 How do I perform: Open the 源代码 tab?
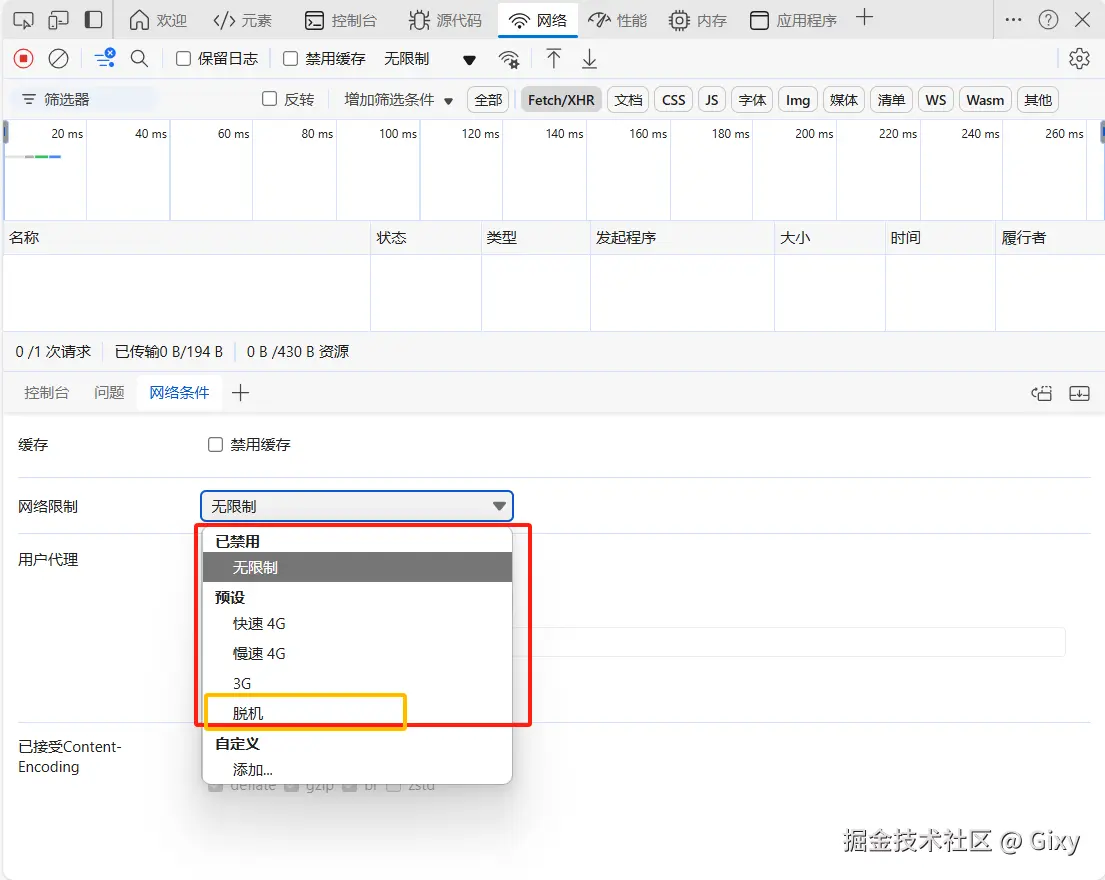[445, 20]
